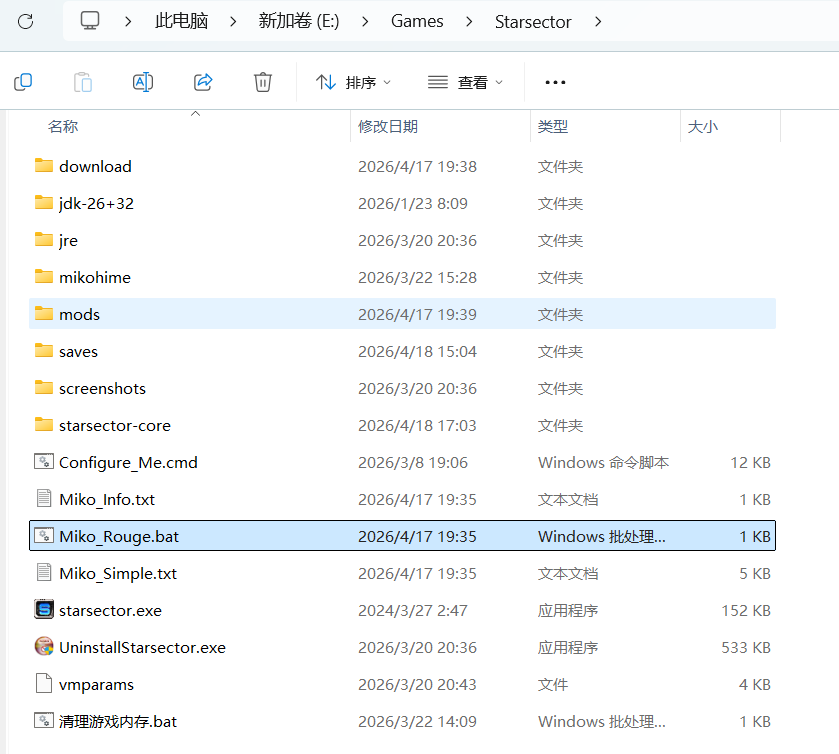Navigate to Games in breadcrumb path
839x754 pixels.
pos(417,21)
